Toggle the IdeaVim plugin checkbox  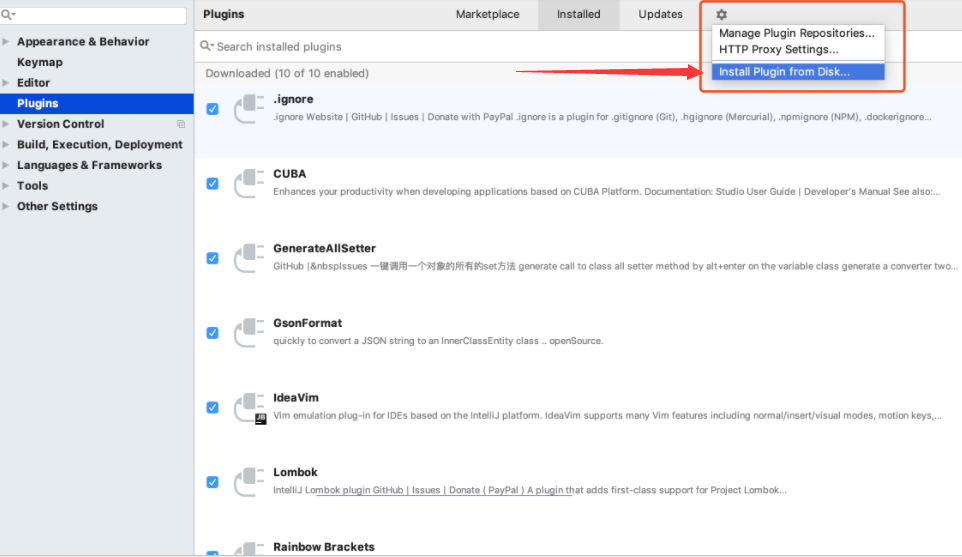pos(212,408)
